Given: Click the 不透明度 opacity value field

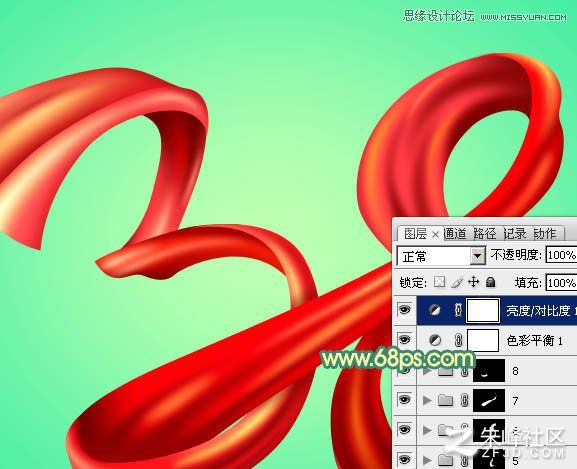Looking at the screenshot, I should (561, 255).
